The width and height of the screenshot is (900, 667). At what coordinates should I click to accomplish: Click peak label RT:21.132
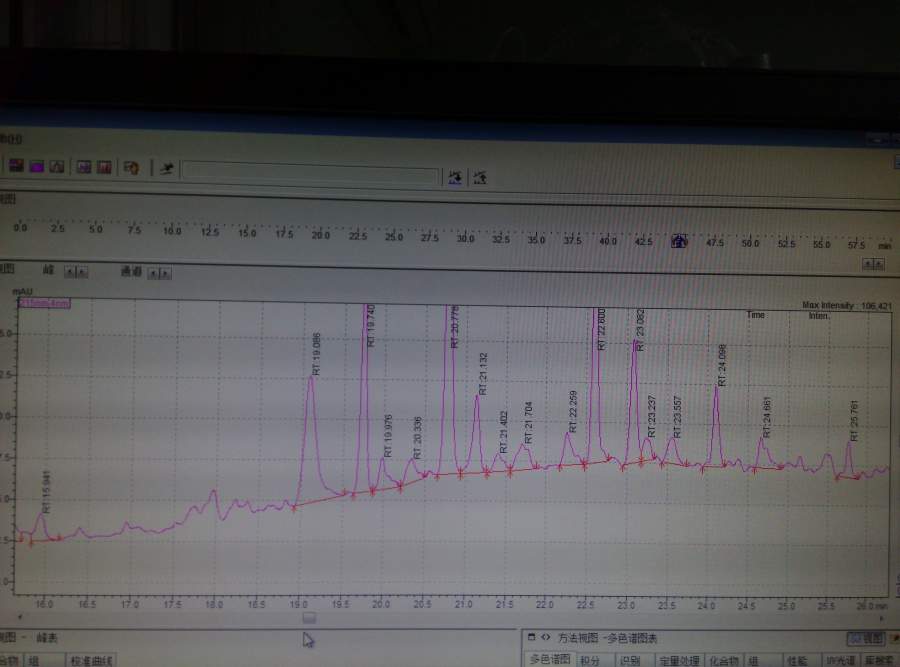483,374
